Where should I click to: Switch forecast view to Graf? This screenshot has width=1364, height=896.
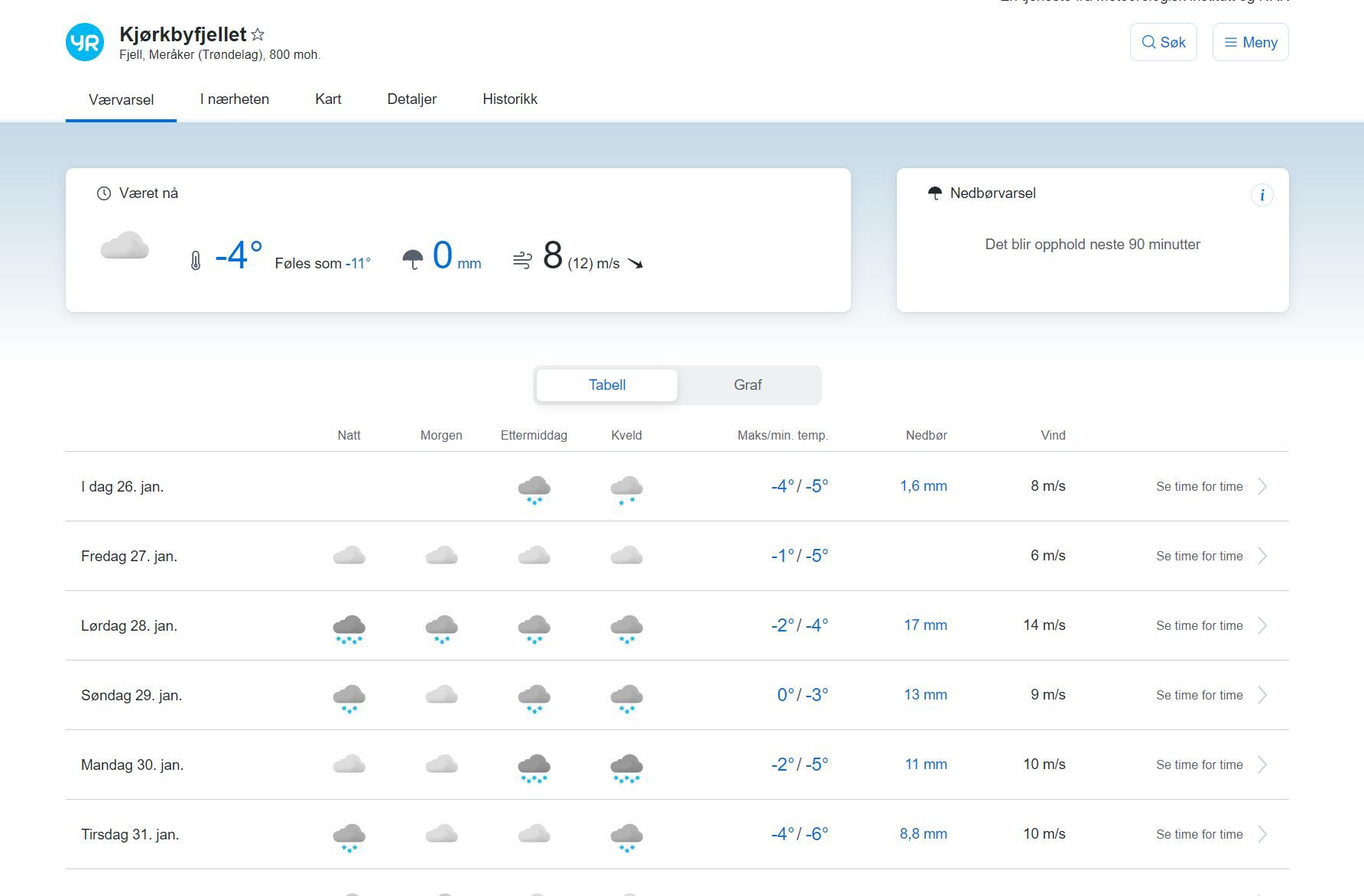(x=747, y=385)
